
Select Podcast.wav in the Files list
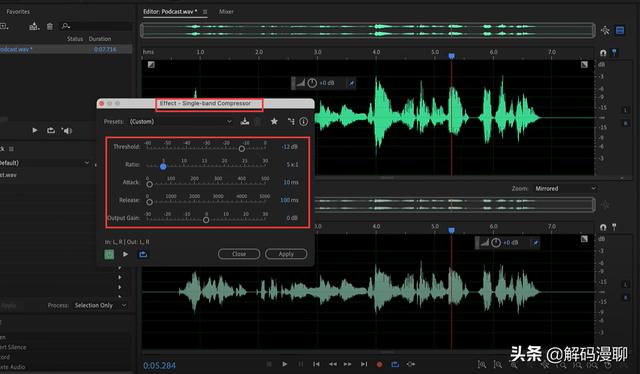coord(66,49)
